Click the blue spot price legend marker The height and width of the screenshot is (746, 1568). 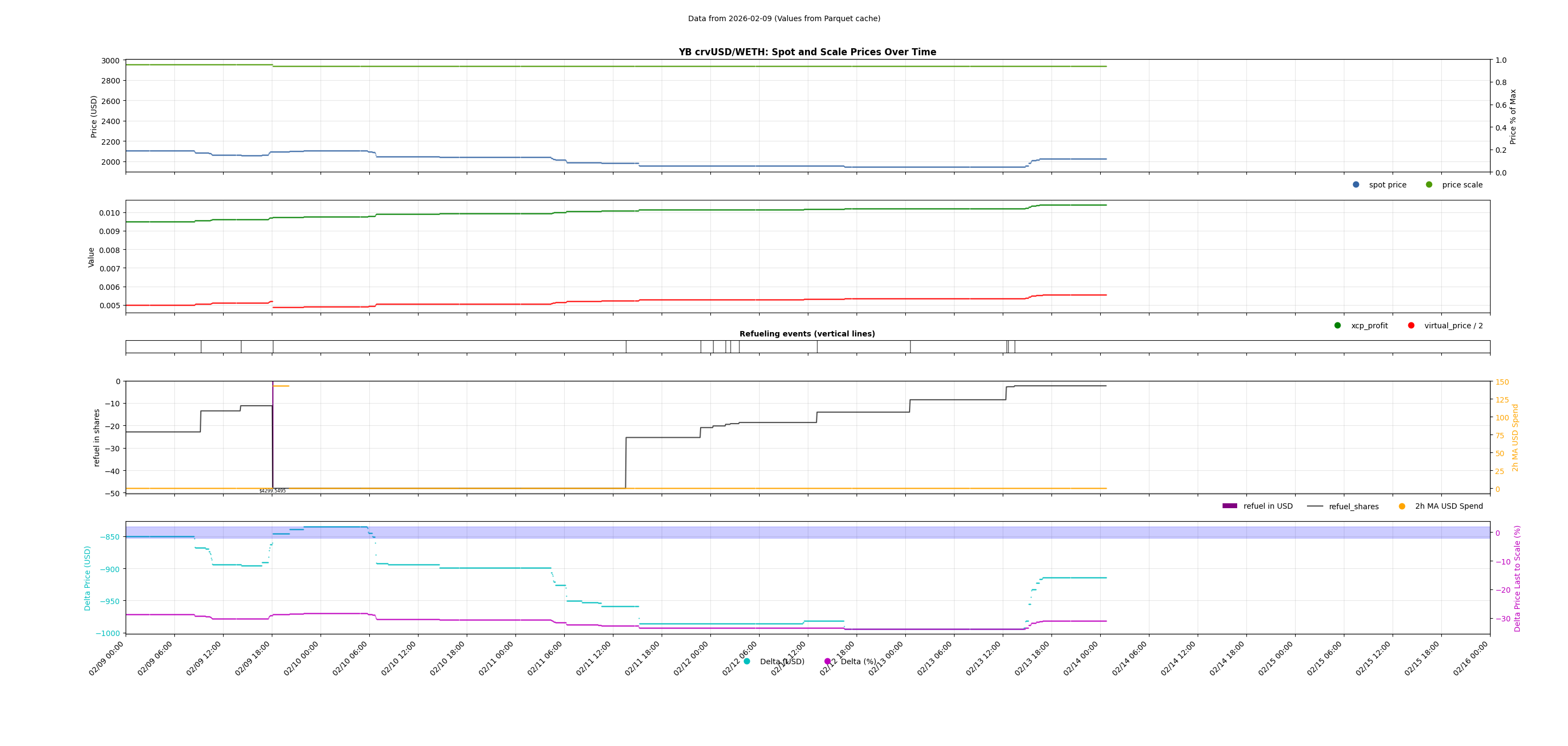[1356, 185]
